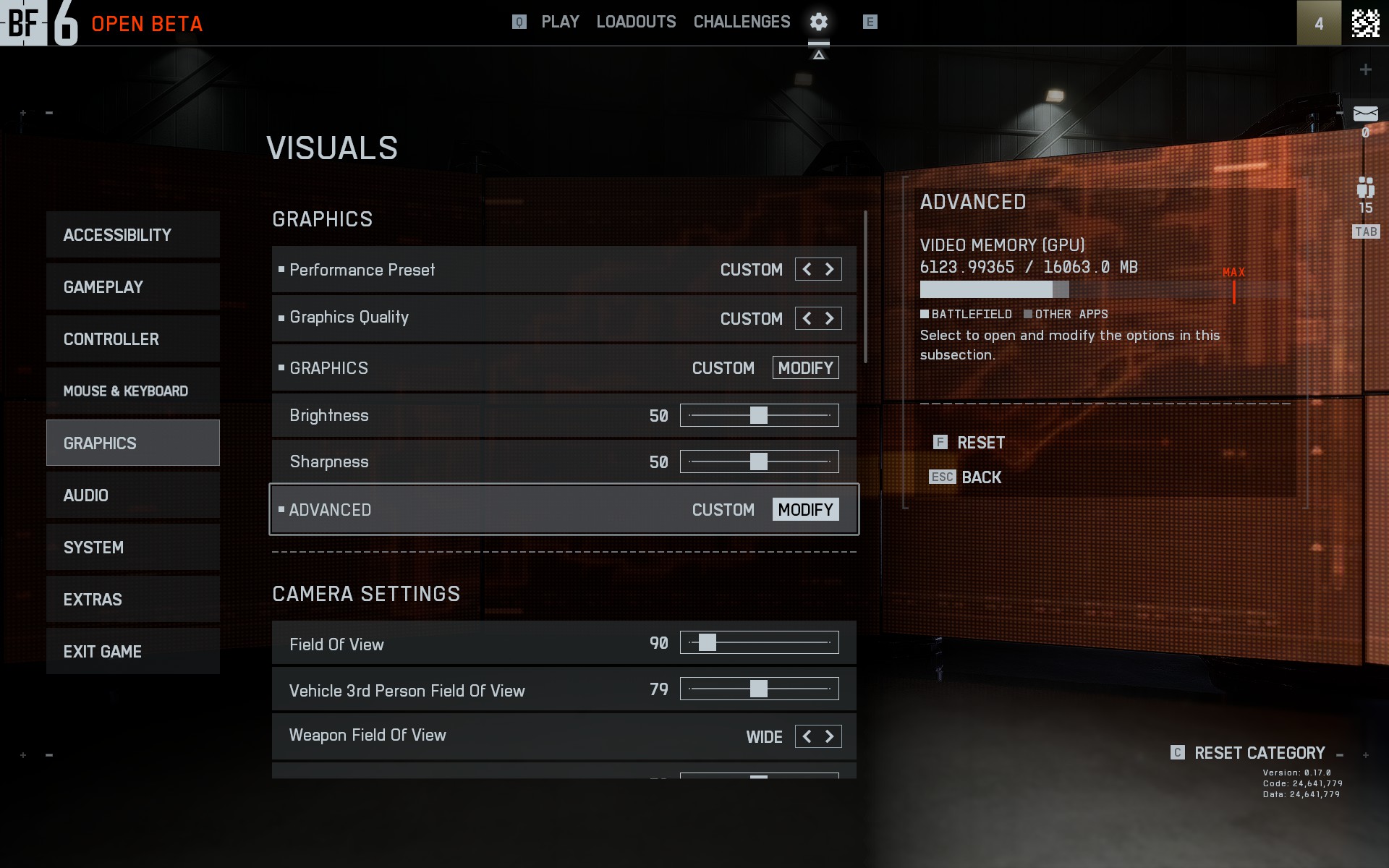Click the Graphics Quality CUSTOM value
Screen dimensions: 1389x868
[x=751, y=319]
